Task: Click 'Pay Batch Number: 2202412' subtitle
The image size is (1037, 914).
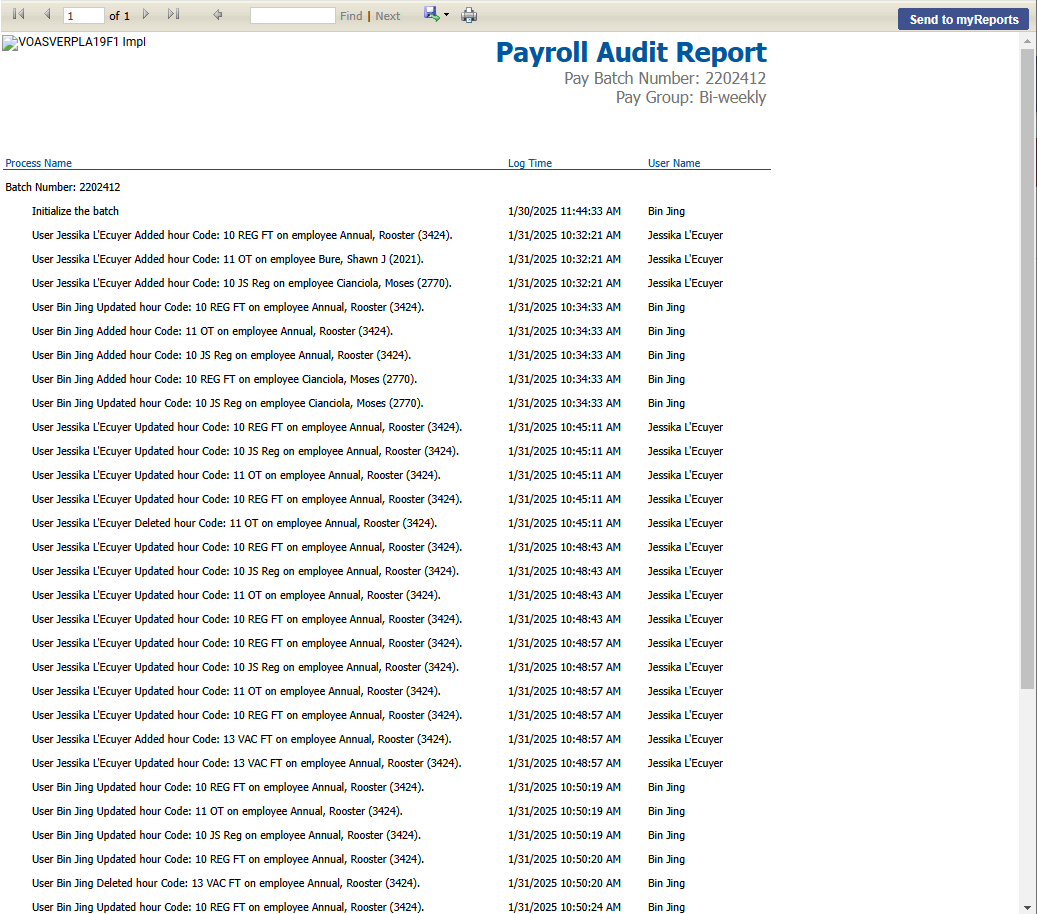Action: 665,78
